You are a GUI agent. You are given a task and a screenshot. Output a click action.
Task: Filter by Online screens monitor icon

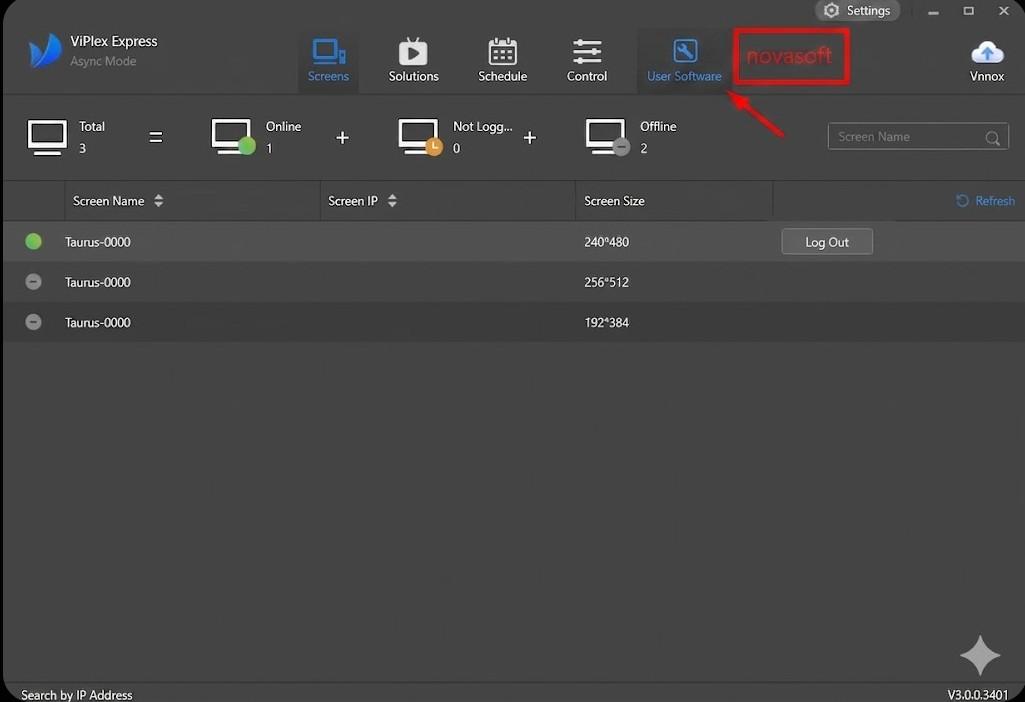click(233, 137)
